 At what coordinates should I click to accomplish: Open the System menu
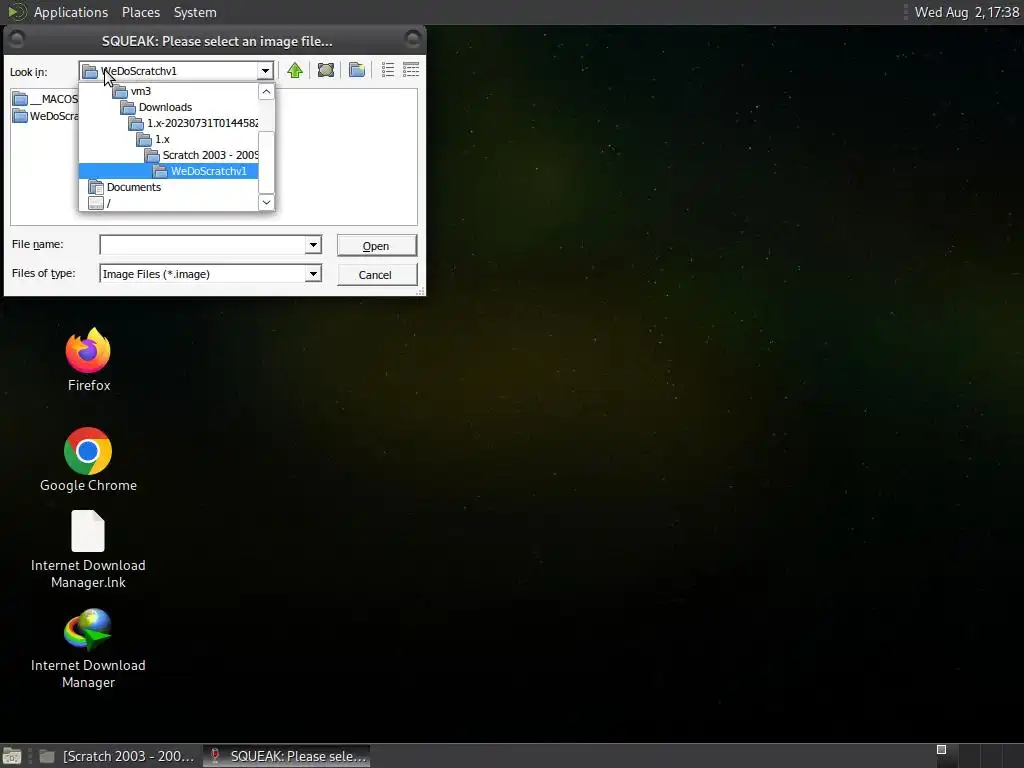(195, 12)
